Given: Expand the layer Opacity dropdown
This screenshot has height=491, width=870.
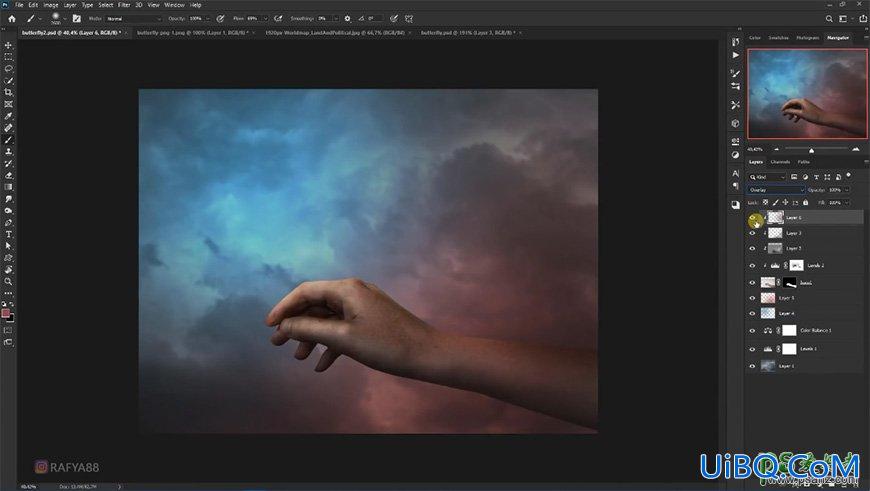Looking at the screenshot, I should (846, 190).
